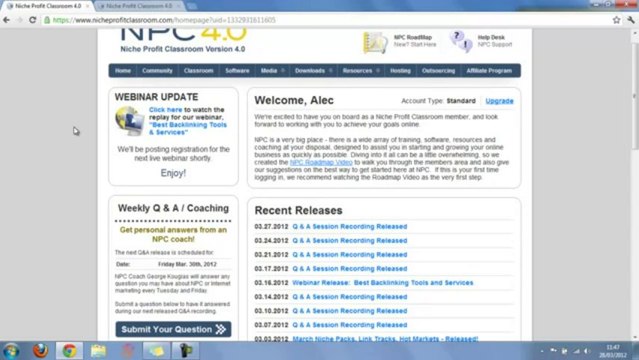Expand the Media dropdown menu

[x=272, y=71]
